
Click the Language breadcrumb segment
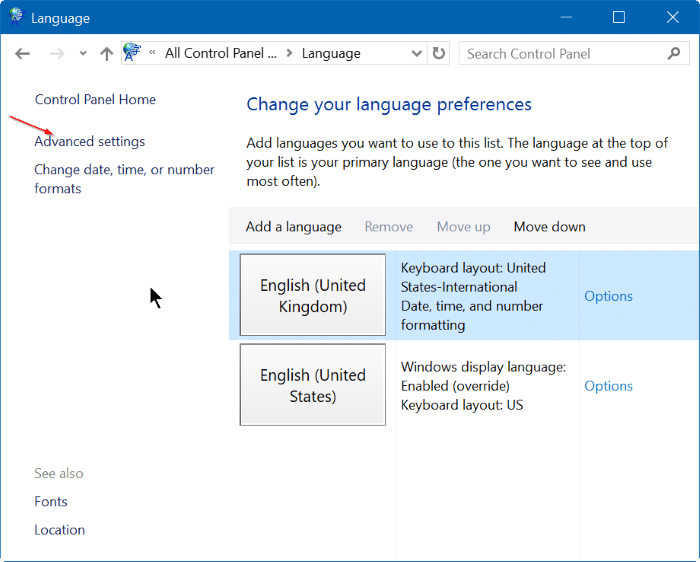tap(331, 54)
